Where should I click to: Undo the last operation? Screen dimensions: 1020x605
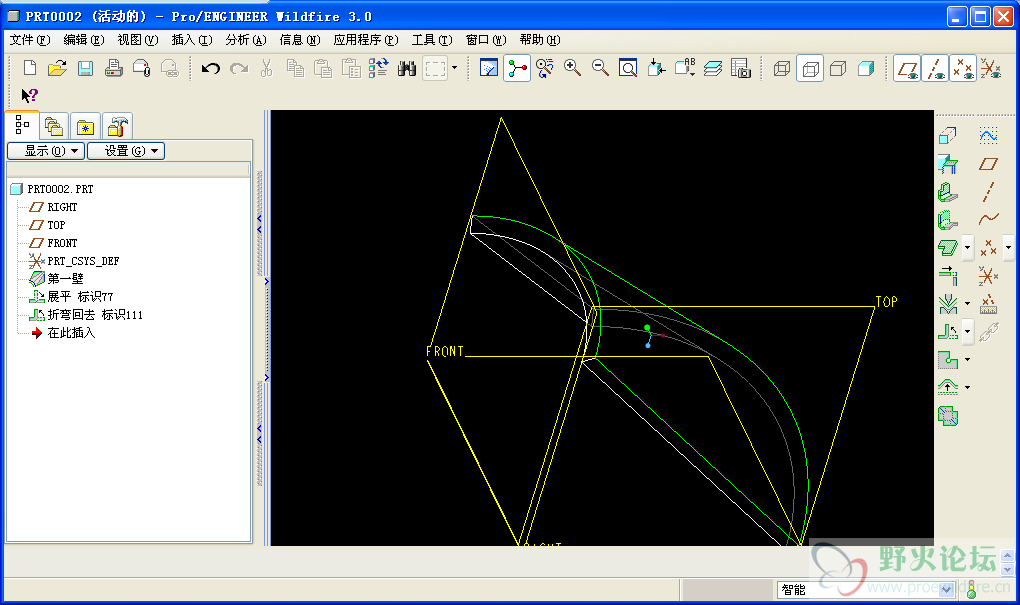point(210,68)
